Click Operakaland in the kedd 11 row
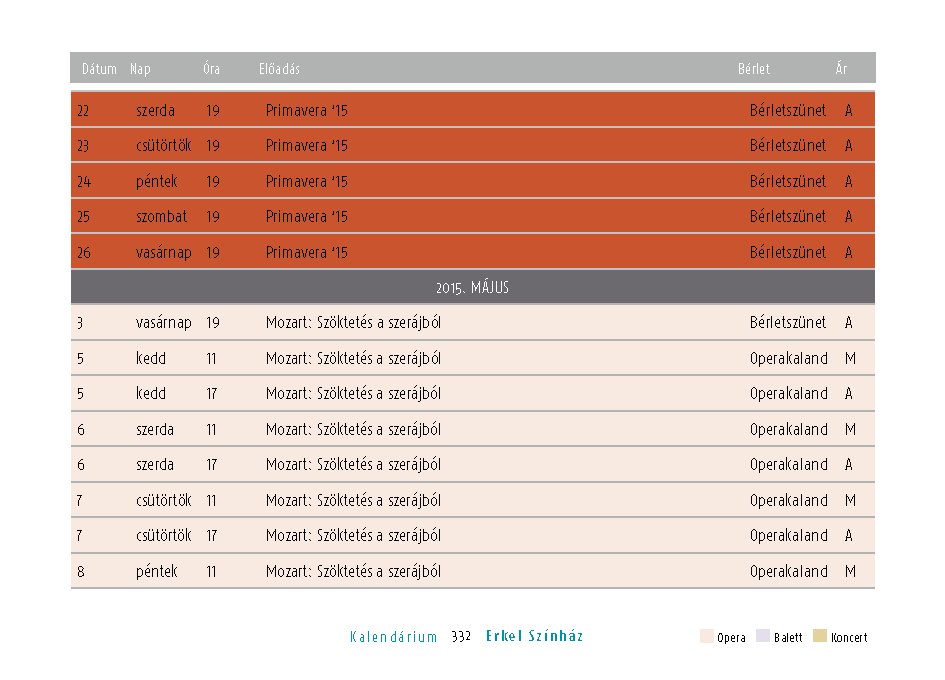Viewport: 945px width, 680px height. coord(789,359)
